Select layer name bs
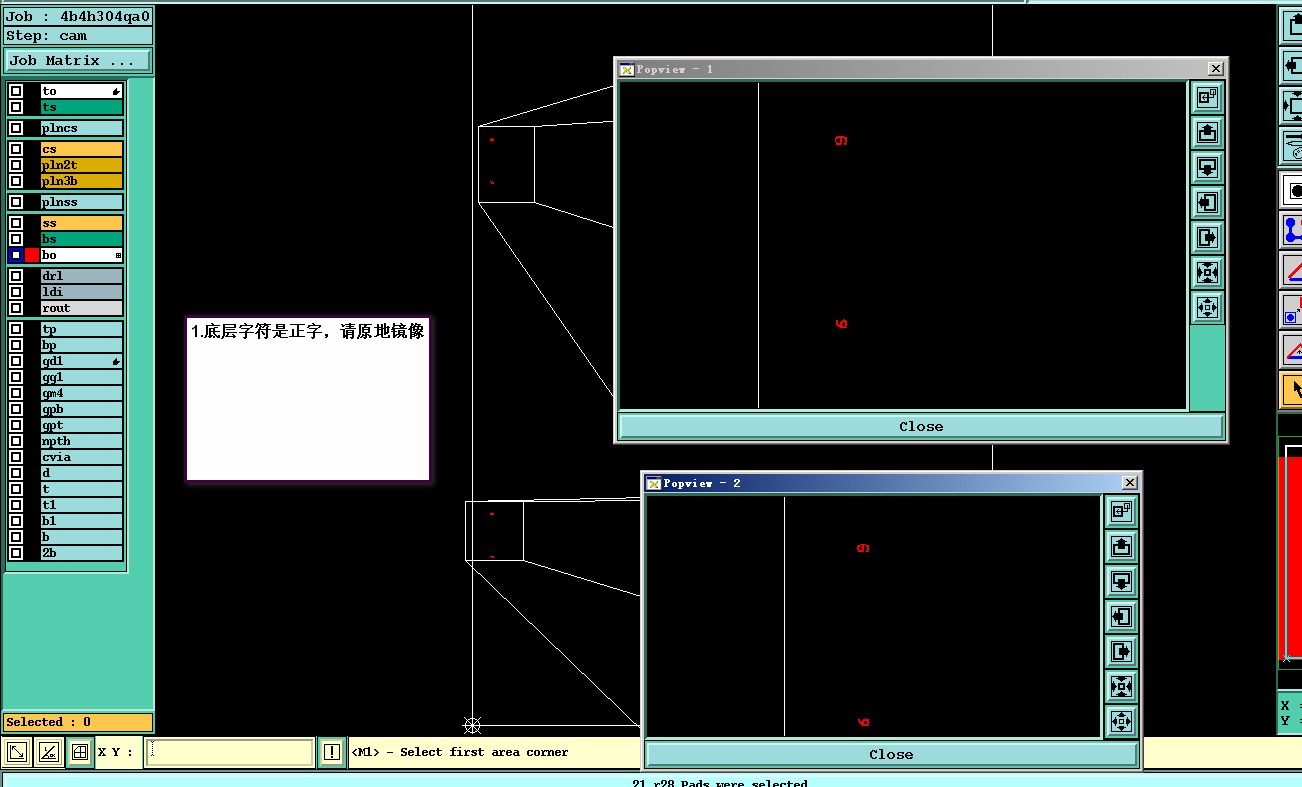 click(82, 239)
